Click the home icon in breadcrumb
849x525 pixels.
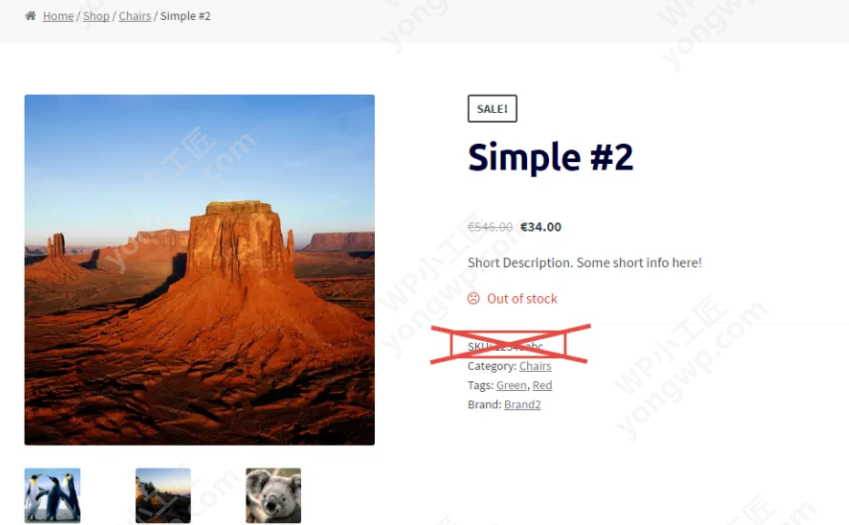(x=30, y=16)
